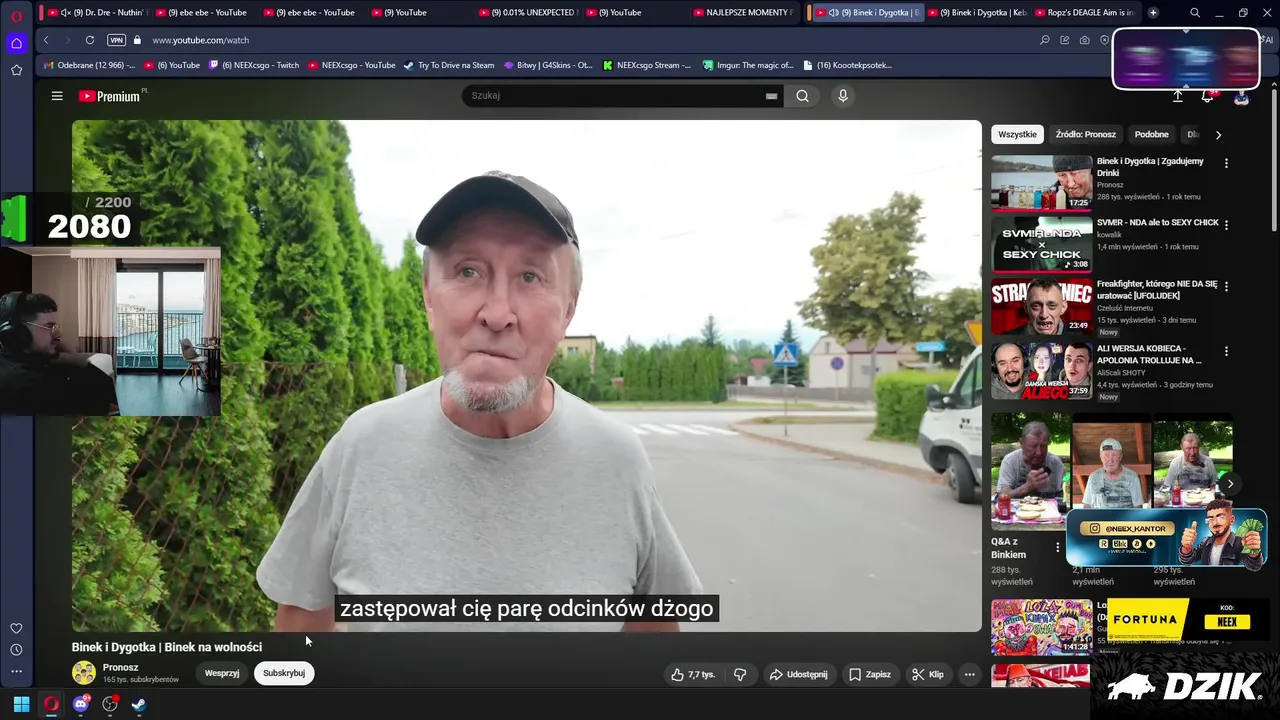
Task: Show more filter chips with the right chevron
Action: point(1218,134)
